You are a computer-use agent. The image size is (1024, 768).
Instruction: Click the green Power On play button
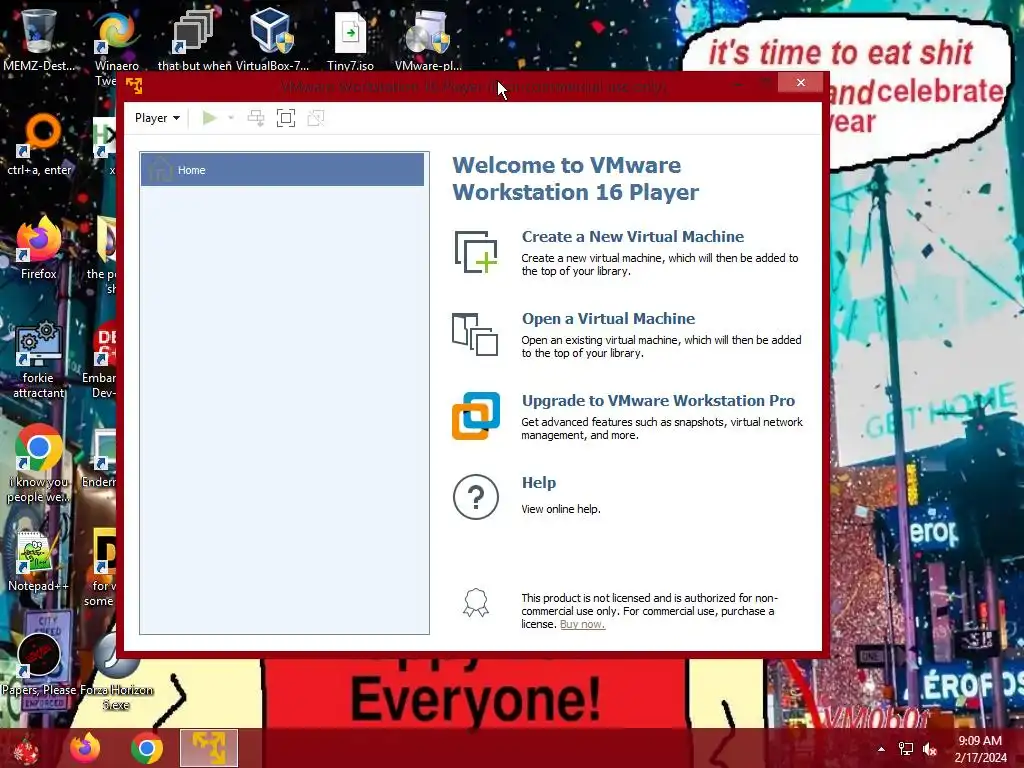tap(210, 118)
